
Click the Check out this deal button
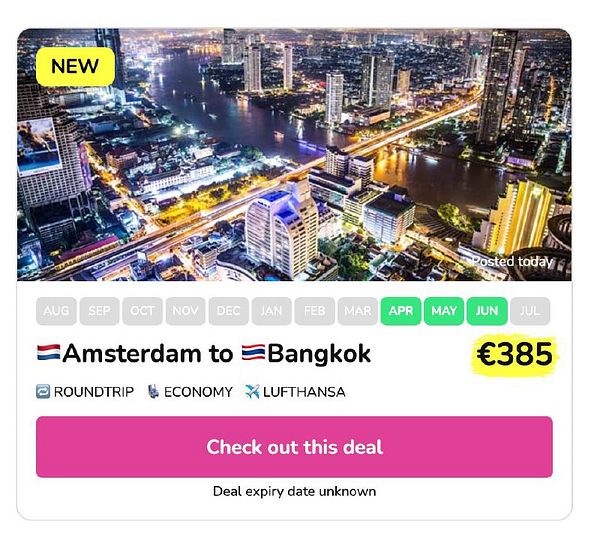294,447
